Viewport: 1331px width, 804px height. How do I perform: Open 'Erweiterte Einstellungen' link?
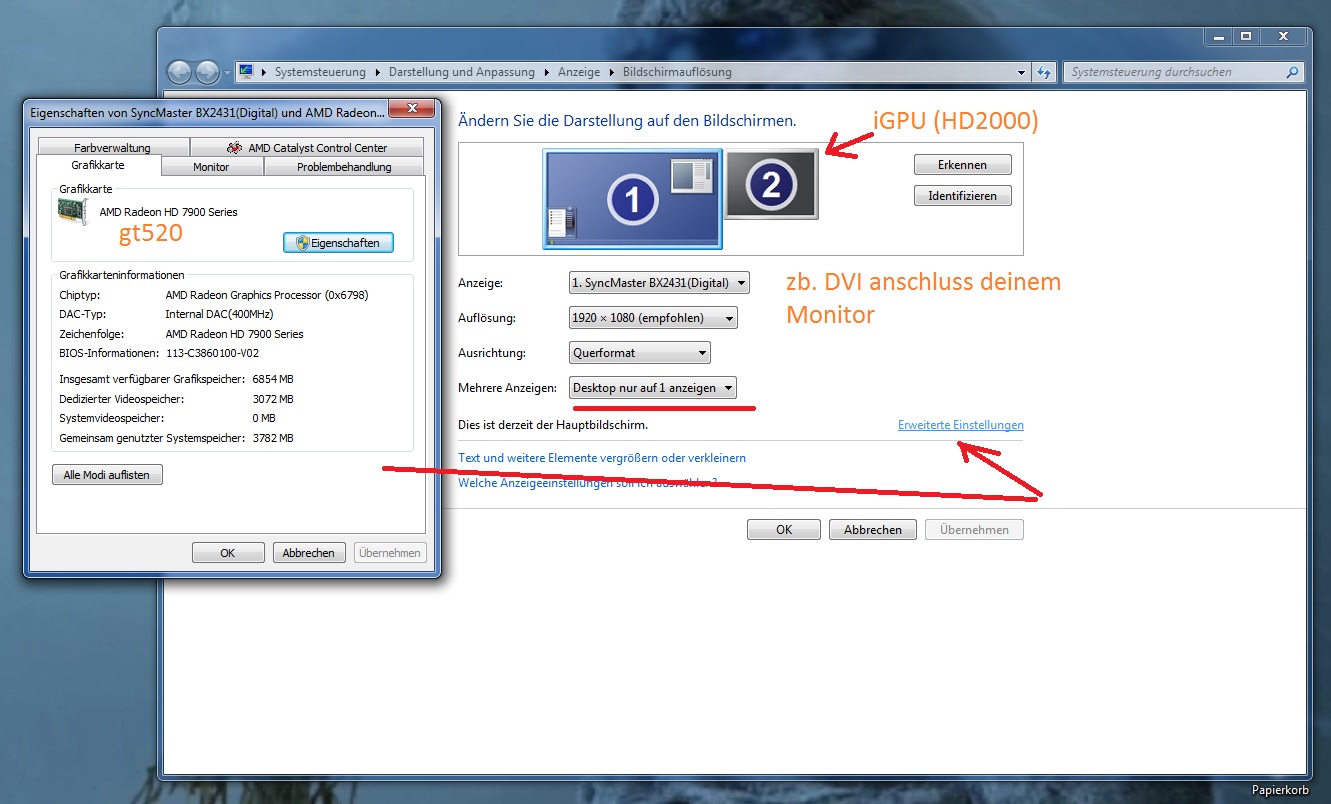(x=960, y=425)
